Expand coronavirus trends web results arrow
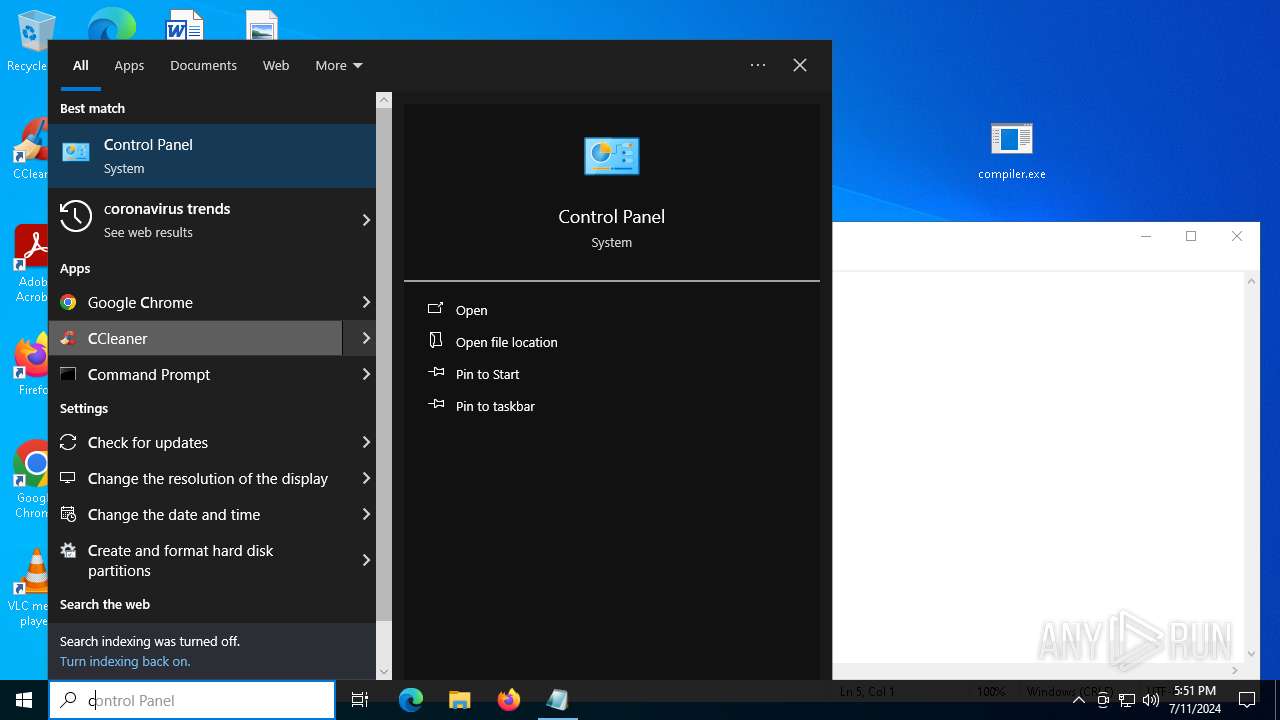The width and height of the screenshot is (1280, 720). pos(366,220)
